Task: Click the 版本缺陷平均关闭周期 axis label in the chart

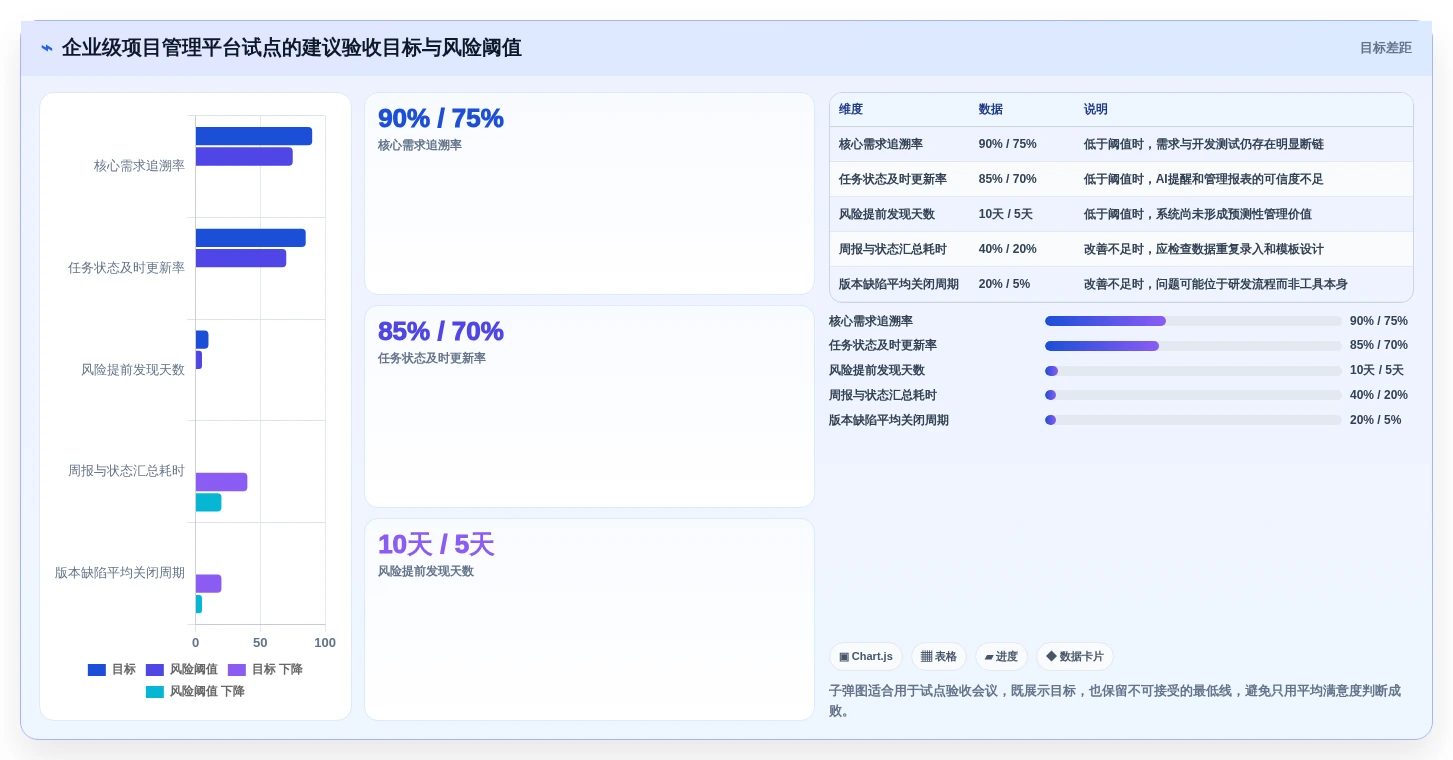Action: pyautogui.click(x=120, y=573)
